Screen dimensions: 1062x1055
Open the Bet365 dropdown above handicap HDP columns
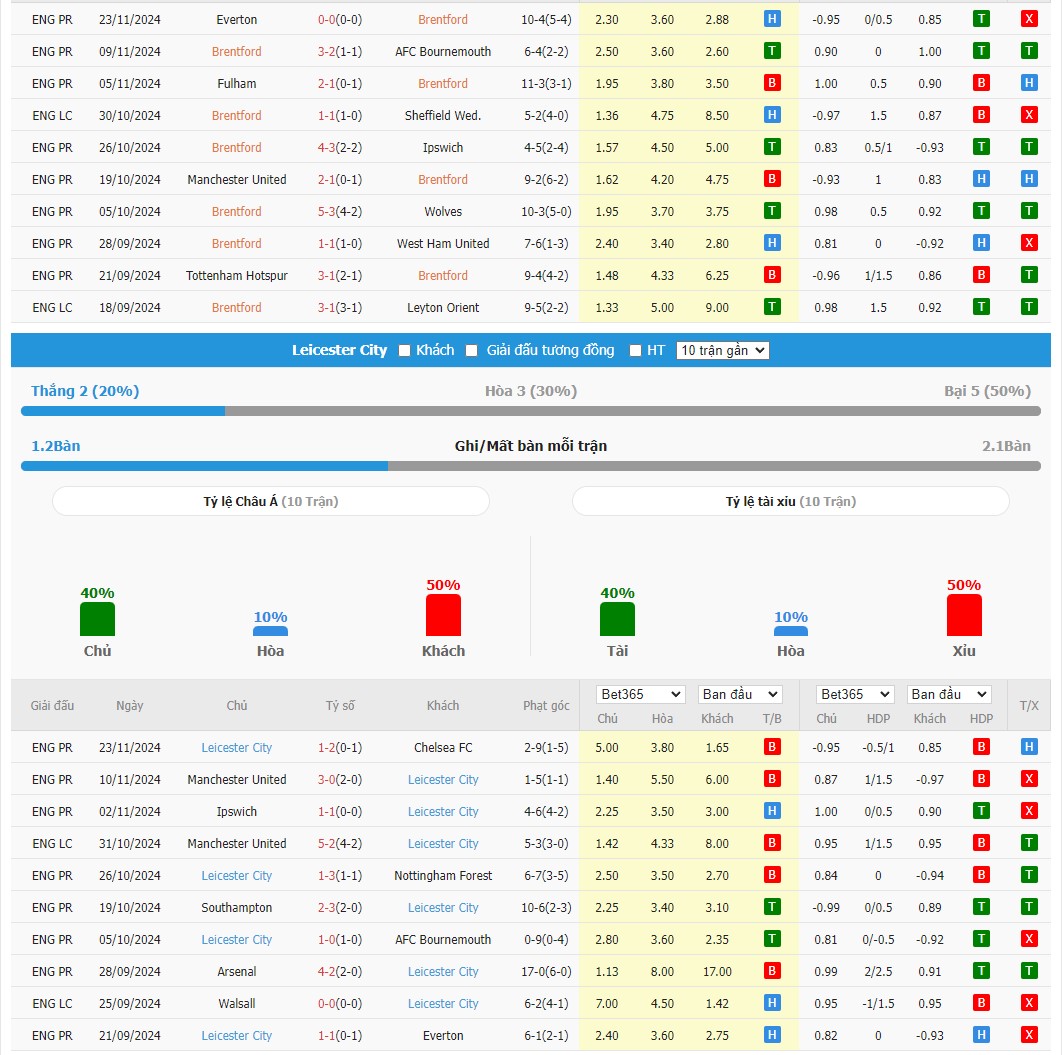[x=855, y=694]
